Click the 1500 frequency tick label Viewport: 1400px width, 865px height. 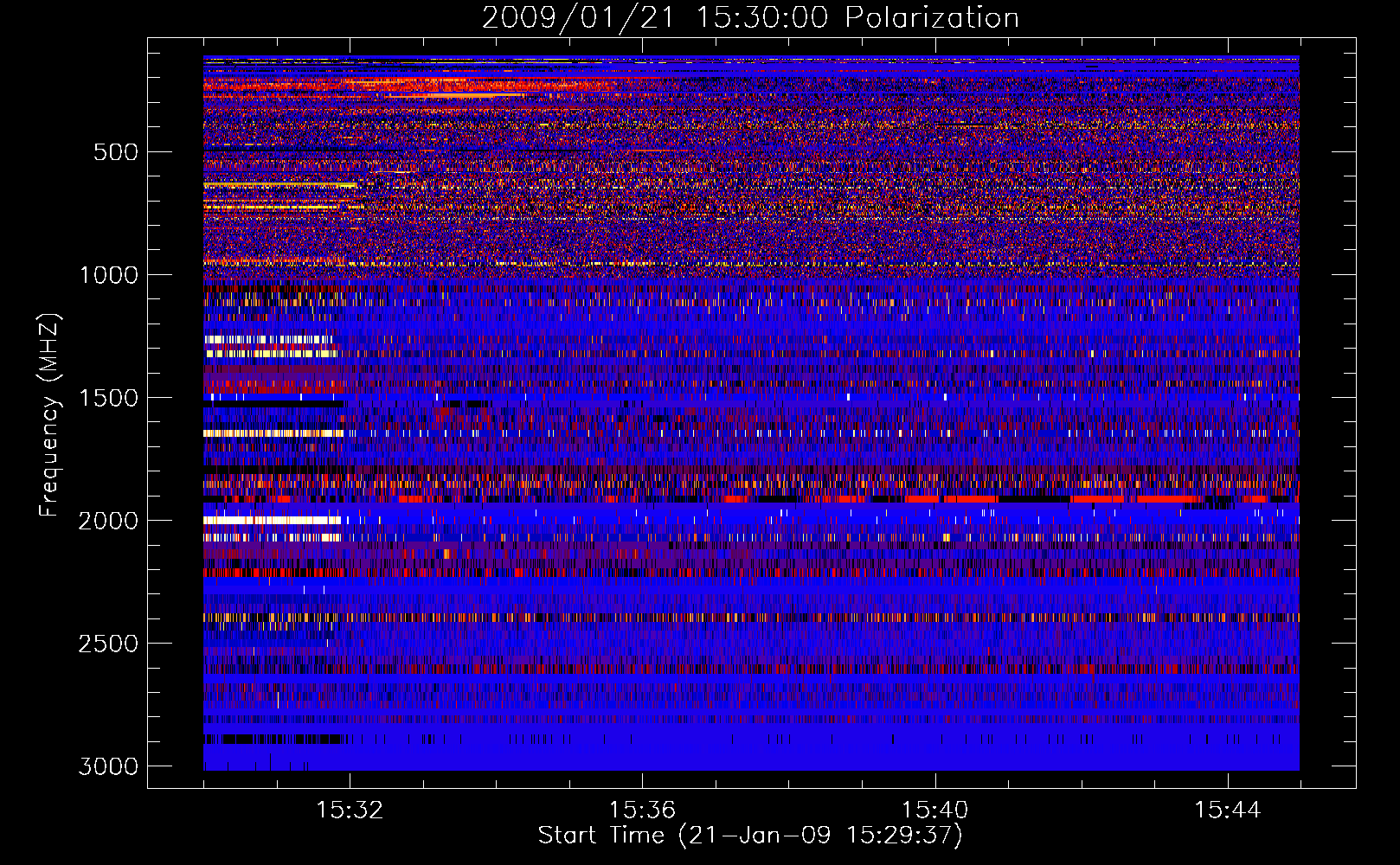point(108,398)
